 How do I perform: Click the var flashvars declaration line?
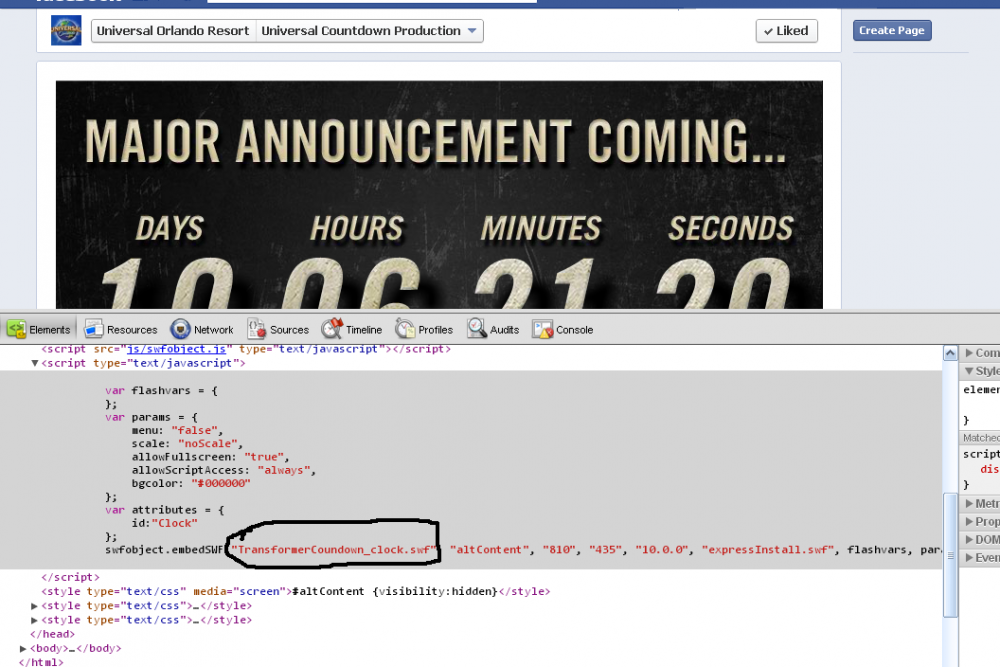[161, 390]
